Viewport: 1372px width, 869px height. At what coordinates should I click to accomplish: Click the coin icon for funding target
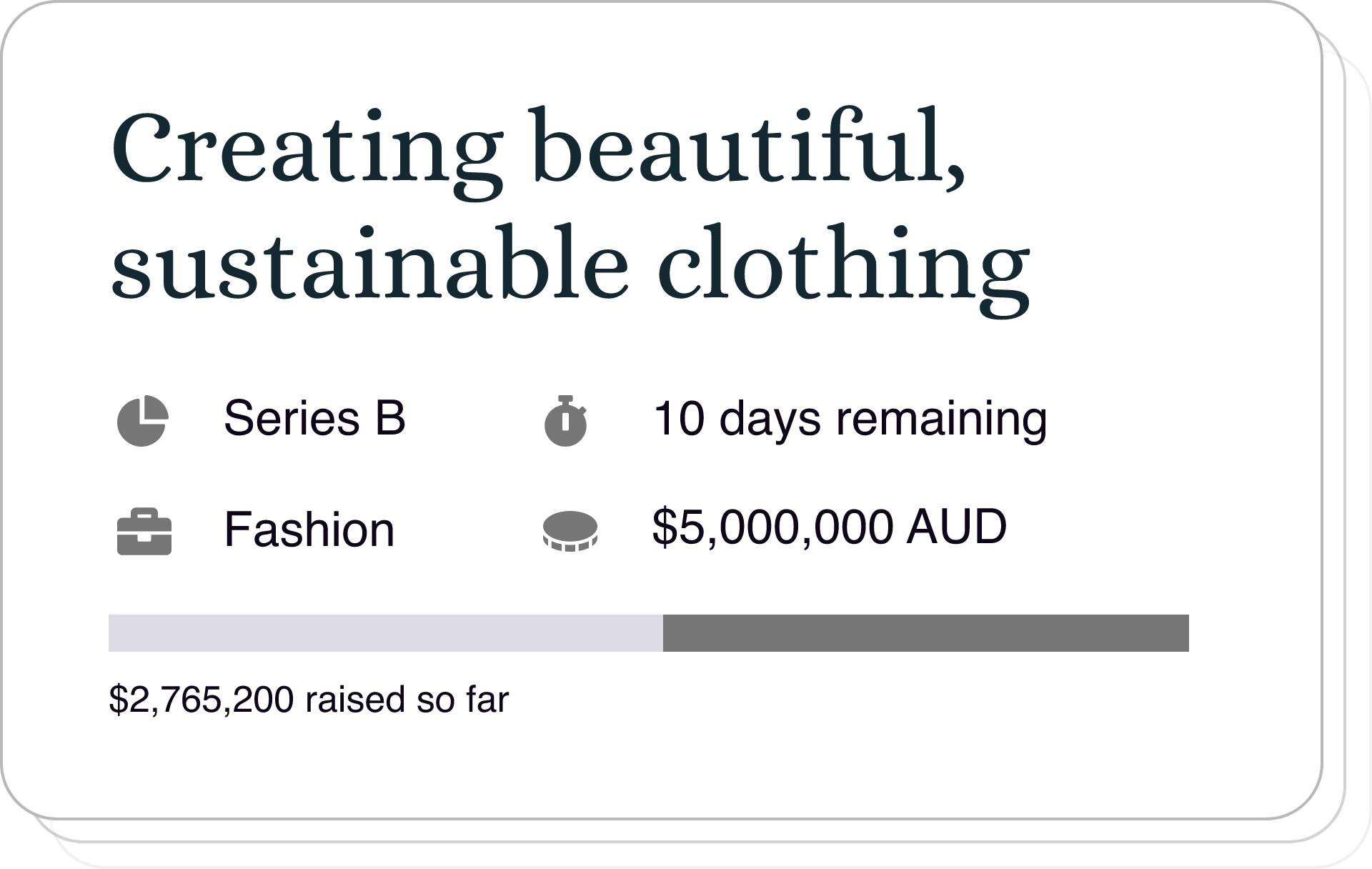click(x=570, y=532)
